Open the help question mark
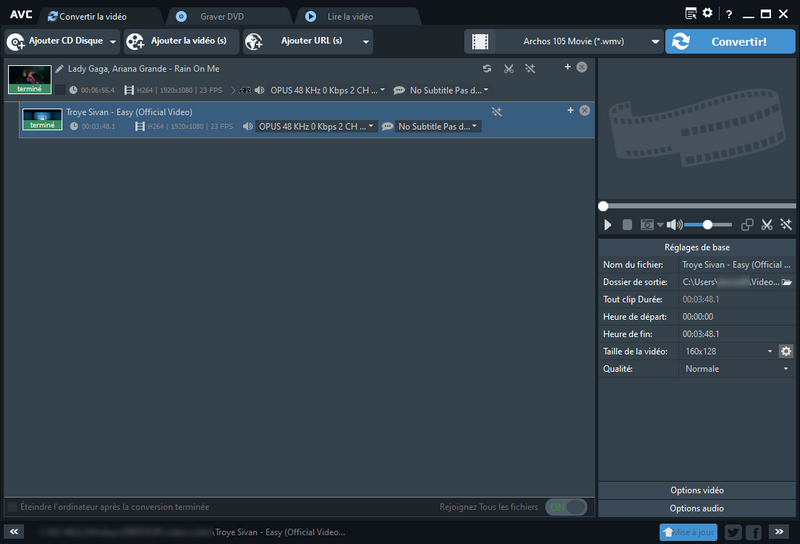Screen dimensions: 800x544 point(729,14)
